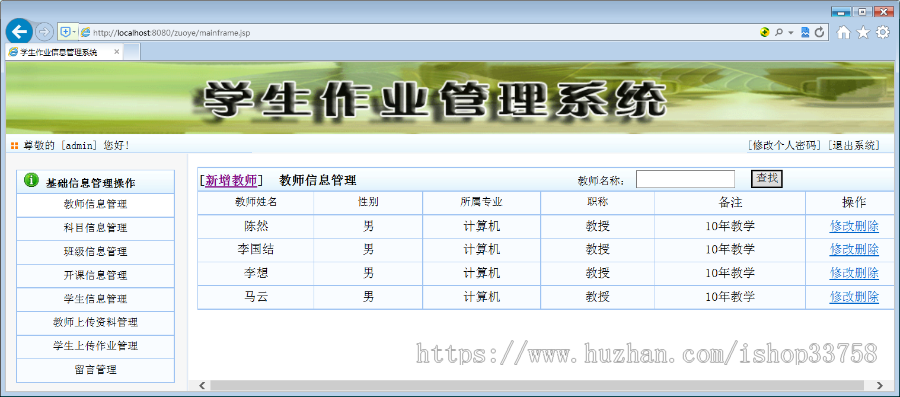Click 修改 in the 陈然 row
Viewport: 900px width, 397px height.
pos(841,226)
